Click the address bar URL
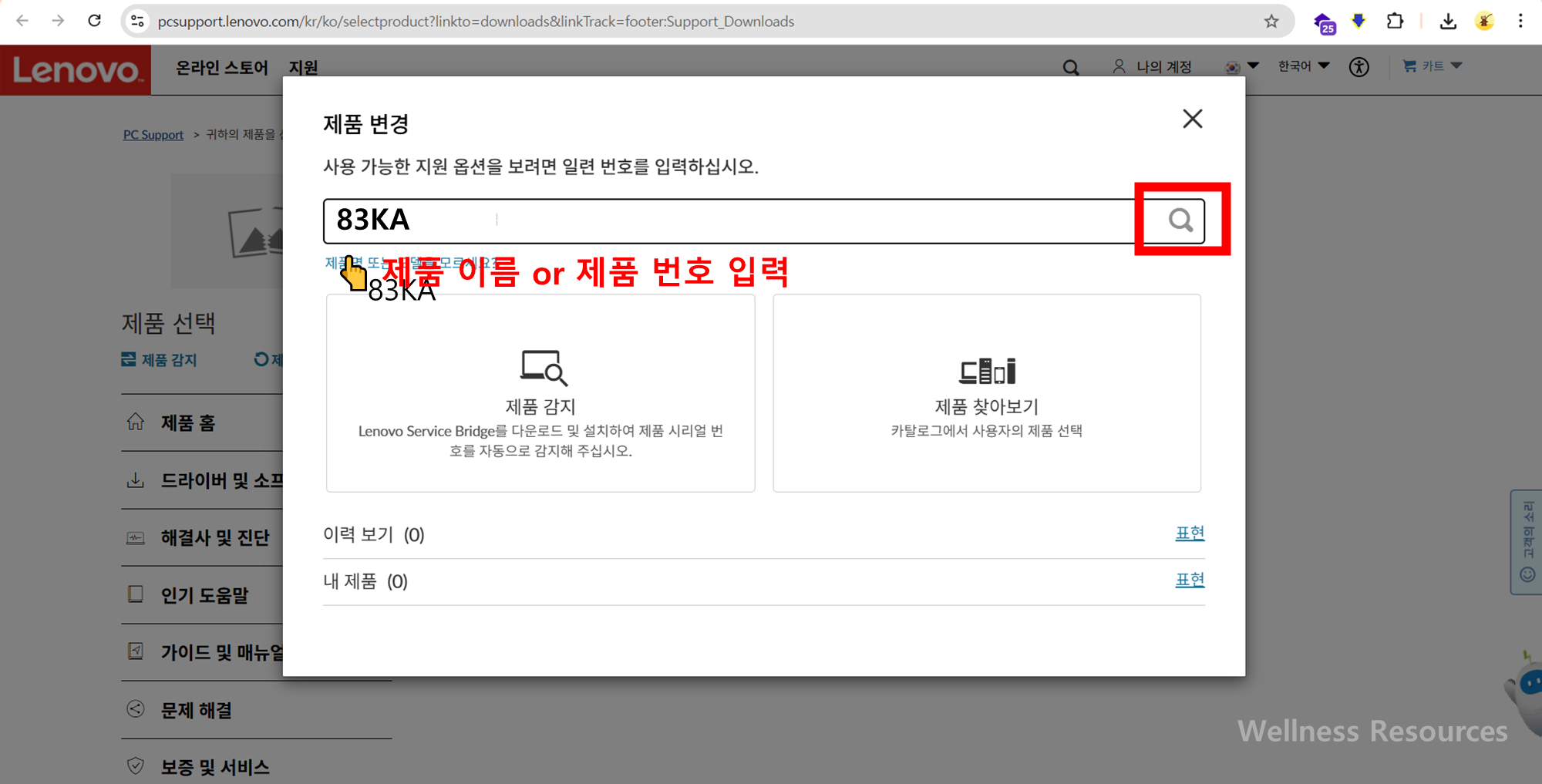This screenshot has height=784, width=1542. (476, 22)
